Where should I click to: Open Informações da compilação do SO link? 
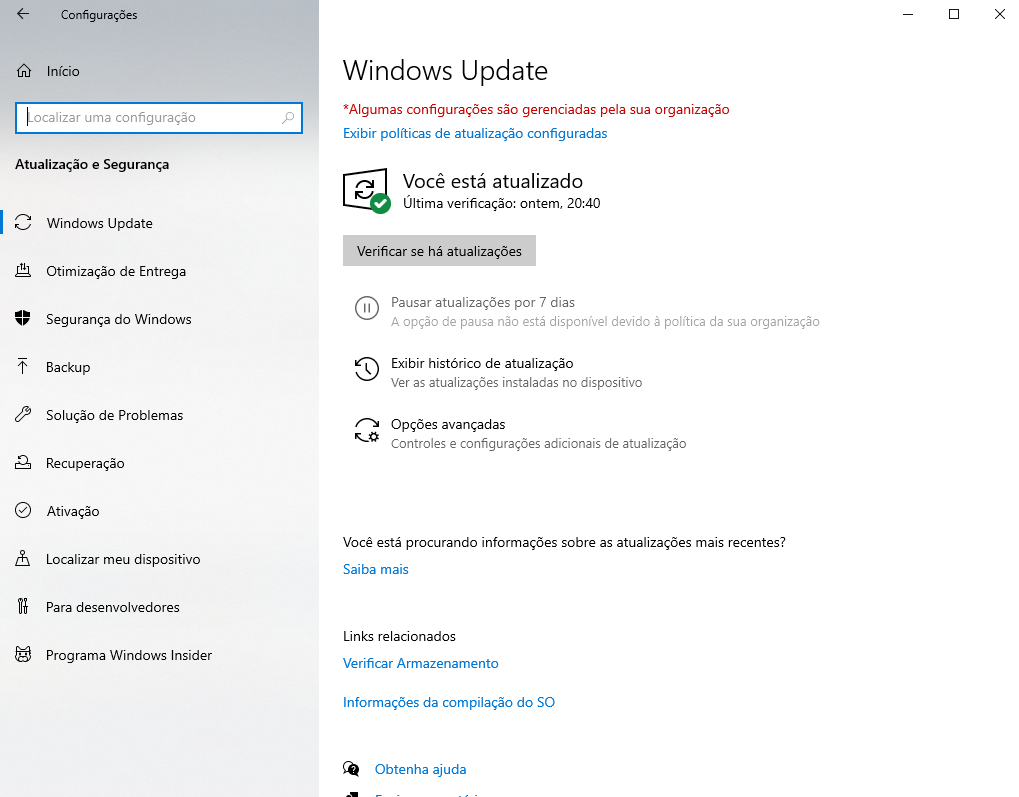pyautogui.click(x=449, y=703)
